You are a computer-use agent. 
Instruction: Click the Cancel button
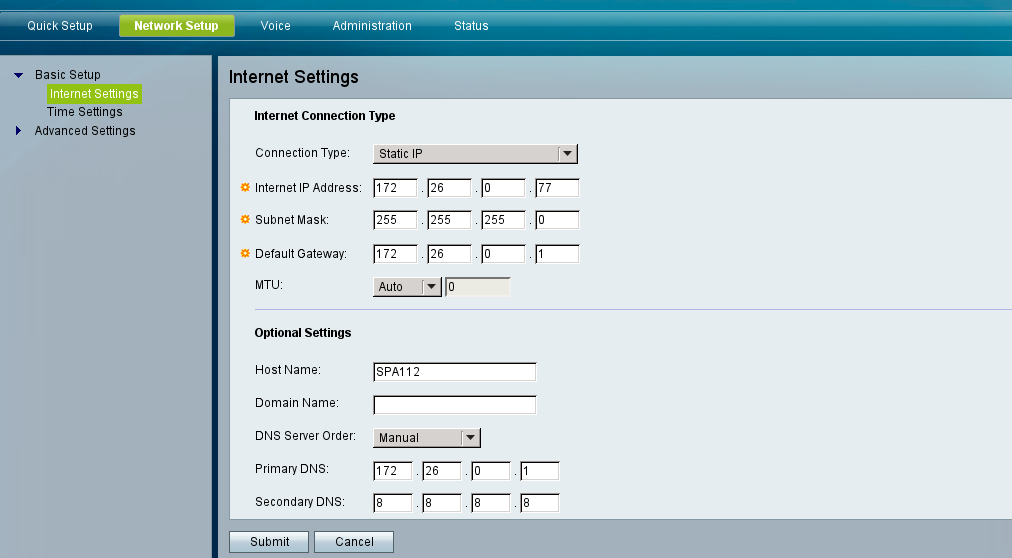tap(354, 542)
